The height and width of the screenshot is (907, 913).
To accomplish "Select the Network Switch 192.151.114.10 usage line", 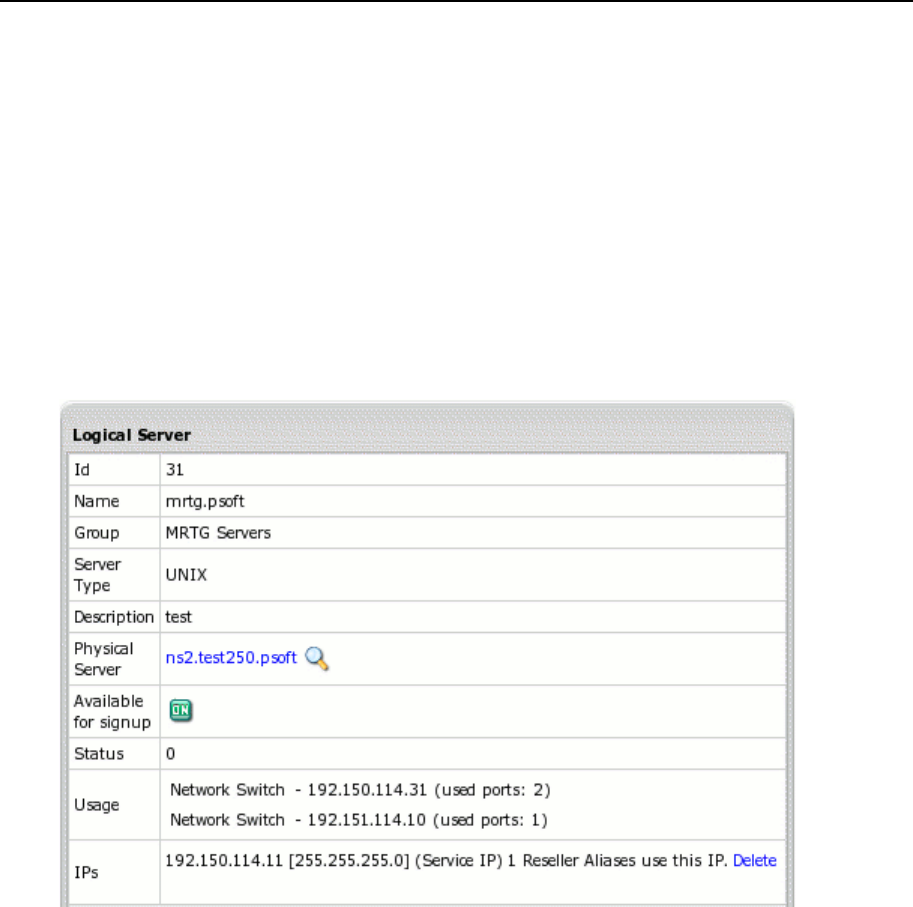I will [x=359, y=820].
